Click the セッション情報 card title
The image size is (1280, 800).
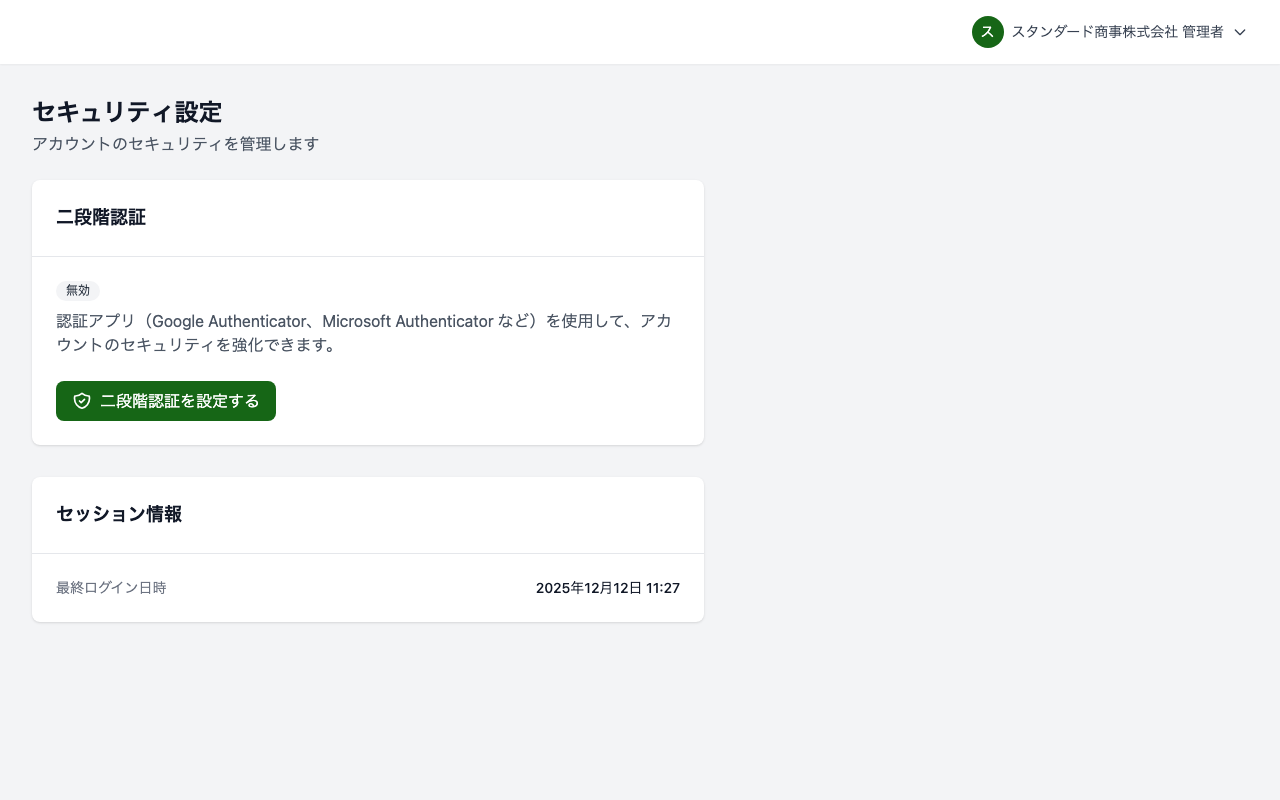coord(119,515)
